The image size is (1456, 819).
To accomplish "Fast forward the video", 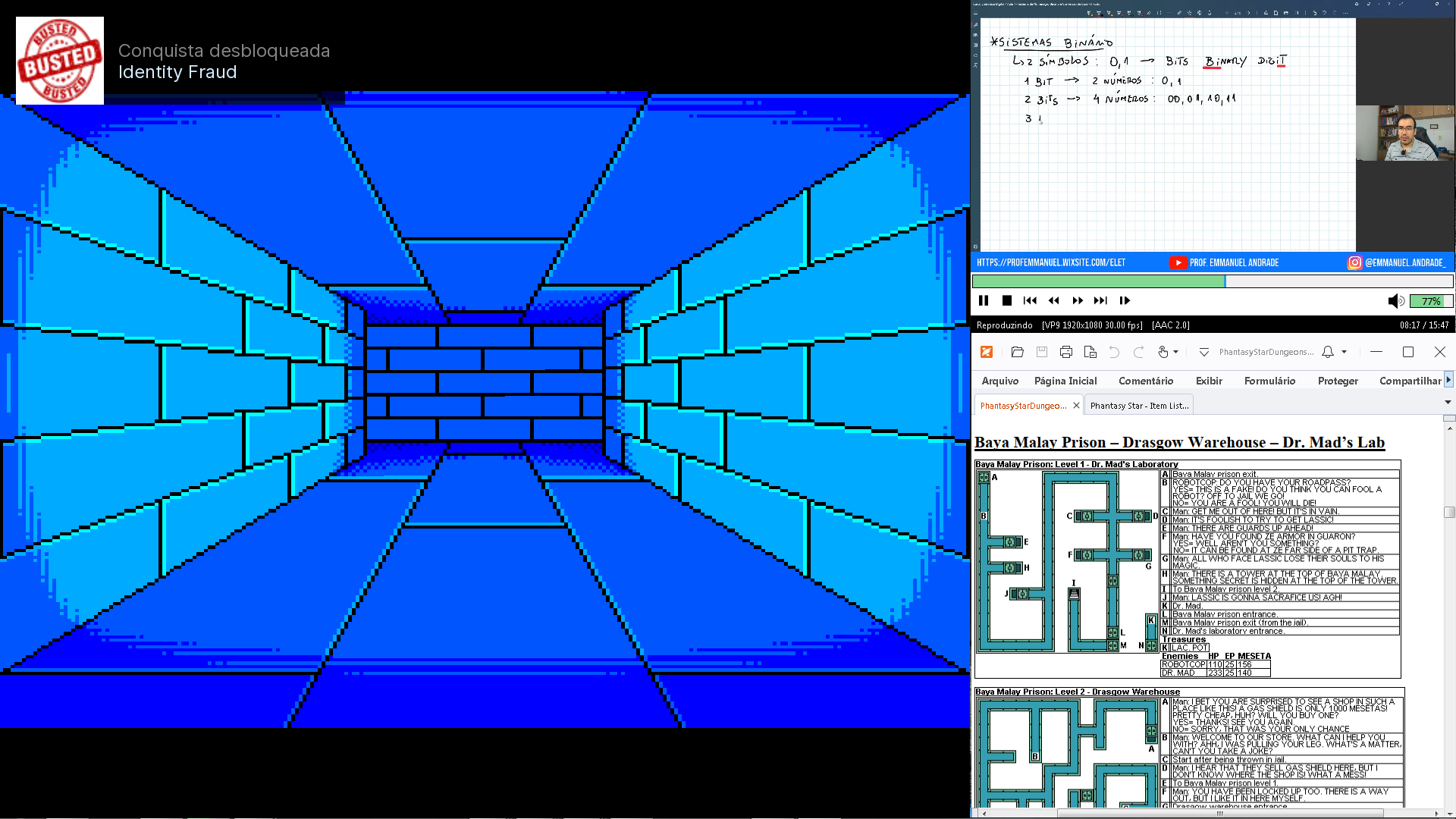I will coord(1077,301).
